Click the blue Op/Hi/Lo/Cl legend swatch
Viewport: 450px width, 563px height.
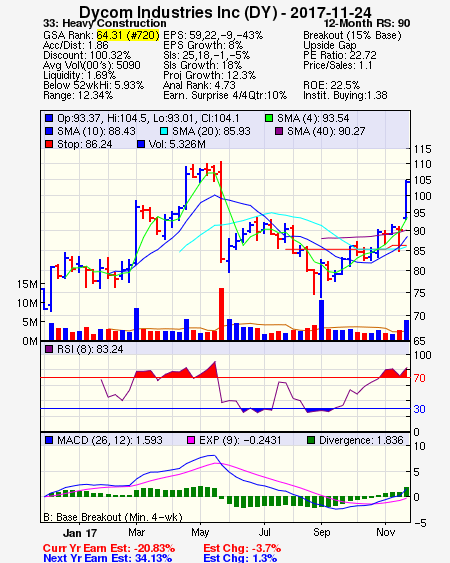(x=49, y=118)
